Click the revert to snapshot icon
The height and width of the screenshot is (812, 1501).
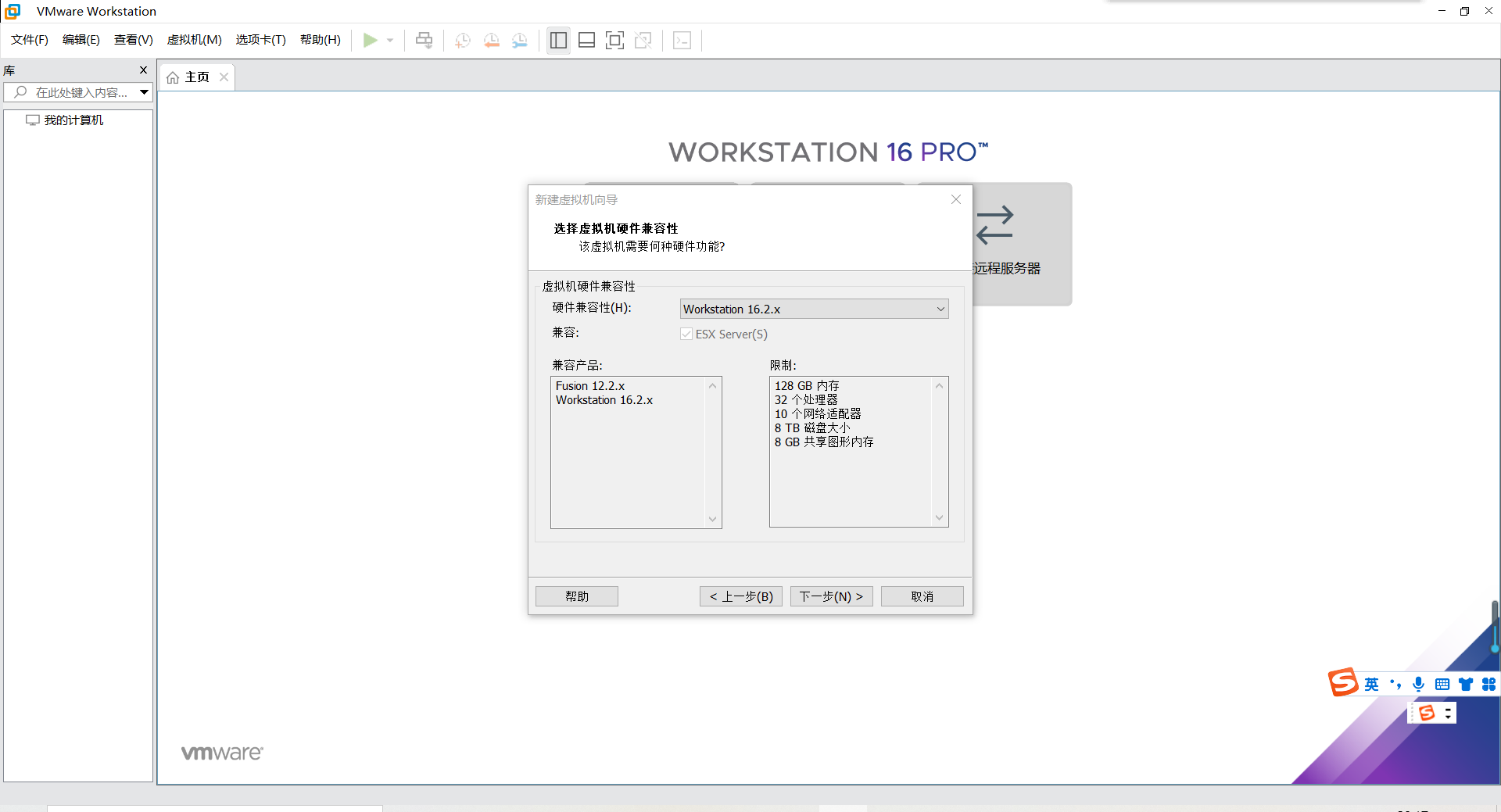click(492, 40)
